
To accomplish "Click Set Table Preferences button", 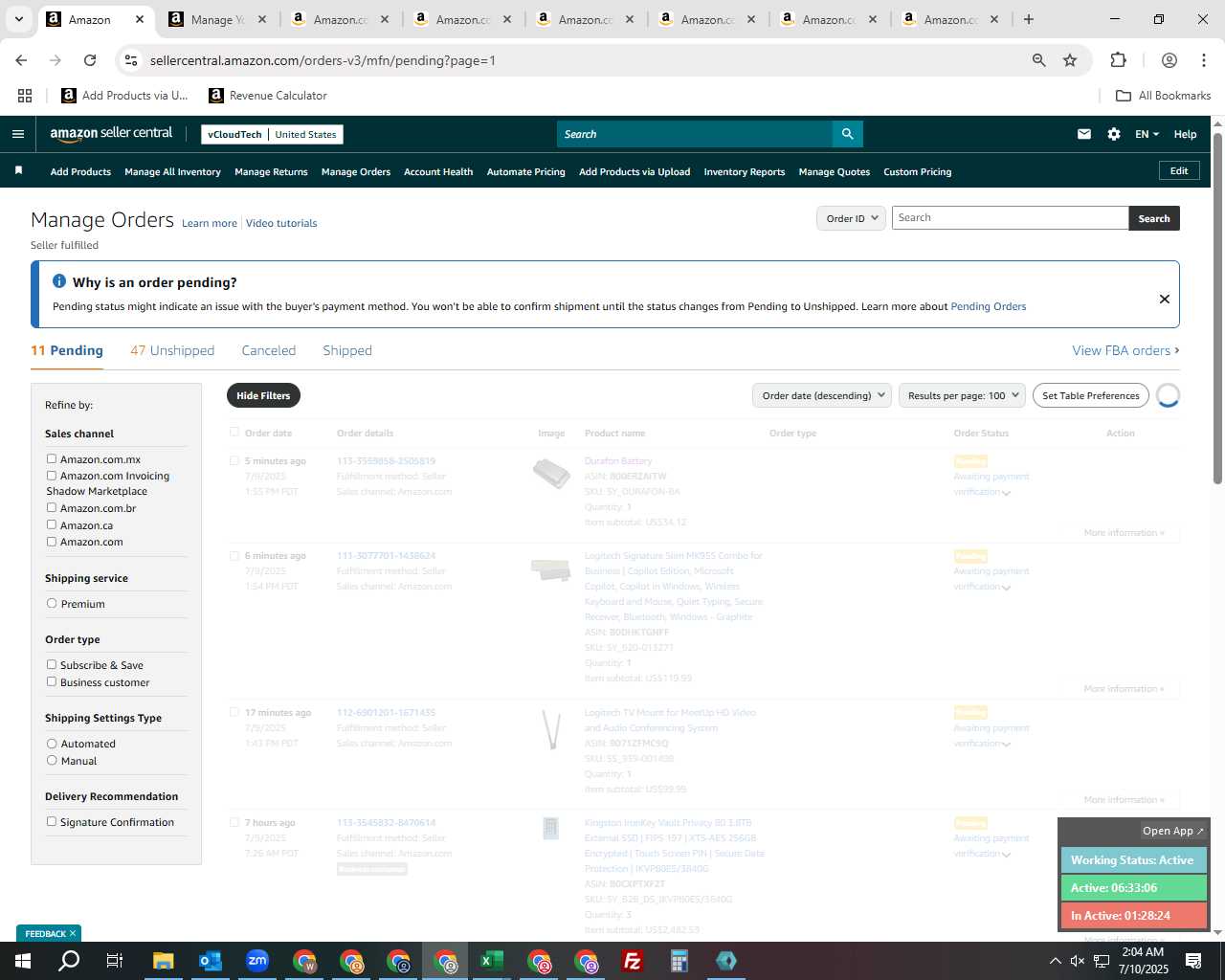I will tap(1091, 395).
